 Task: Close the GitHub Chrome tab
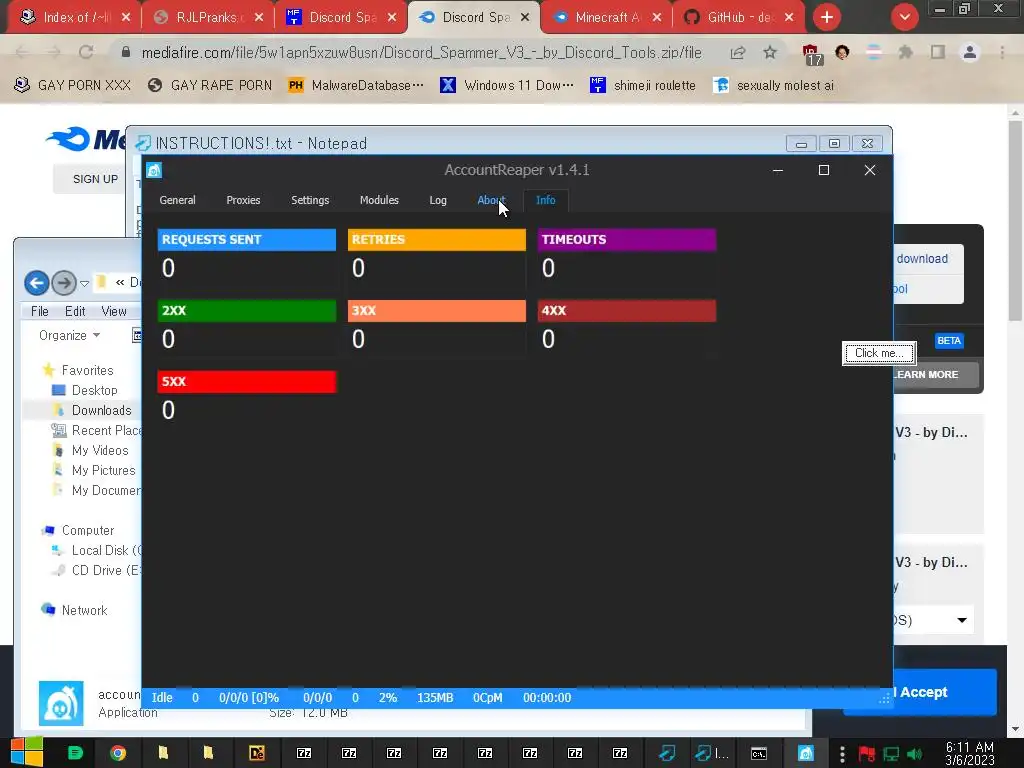click(x=789, y=18)
